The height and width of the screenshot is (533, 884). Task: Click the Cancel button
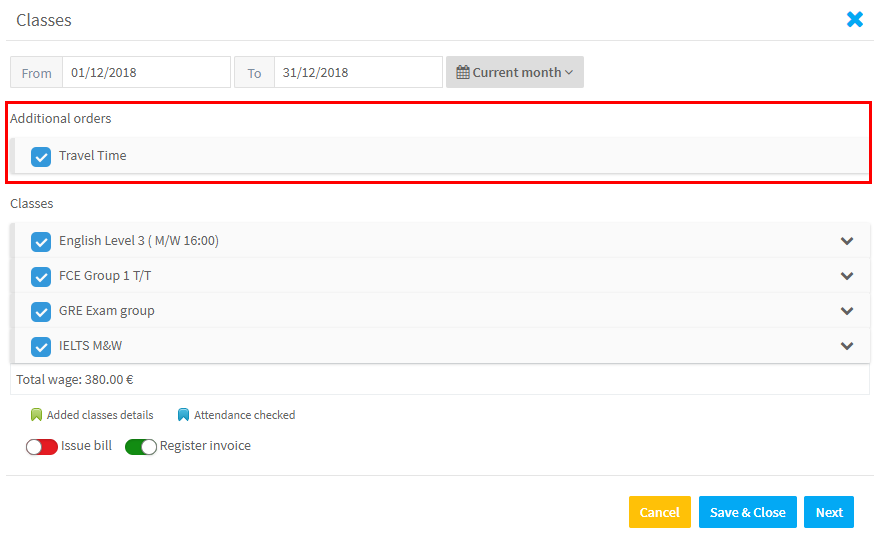point(660,512)
